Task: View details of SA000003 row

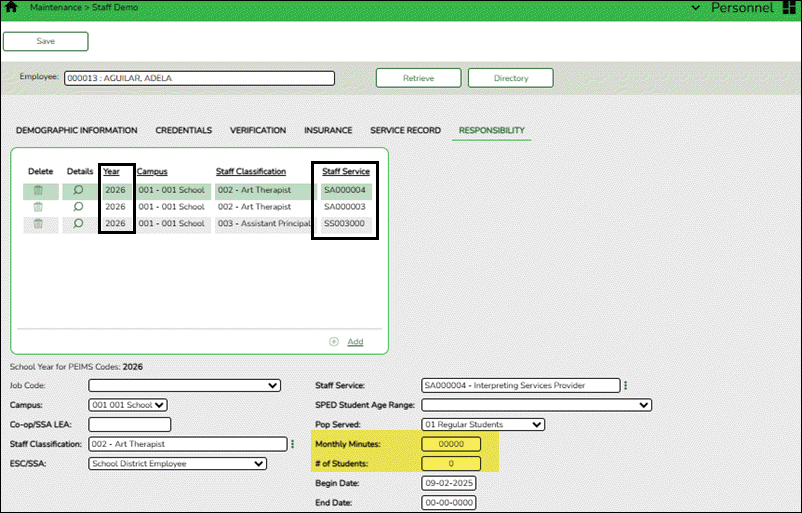Action: 79,207
